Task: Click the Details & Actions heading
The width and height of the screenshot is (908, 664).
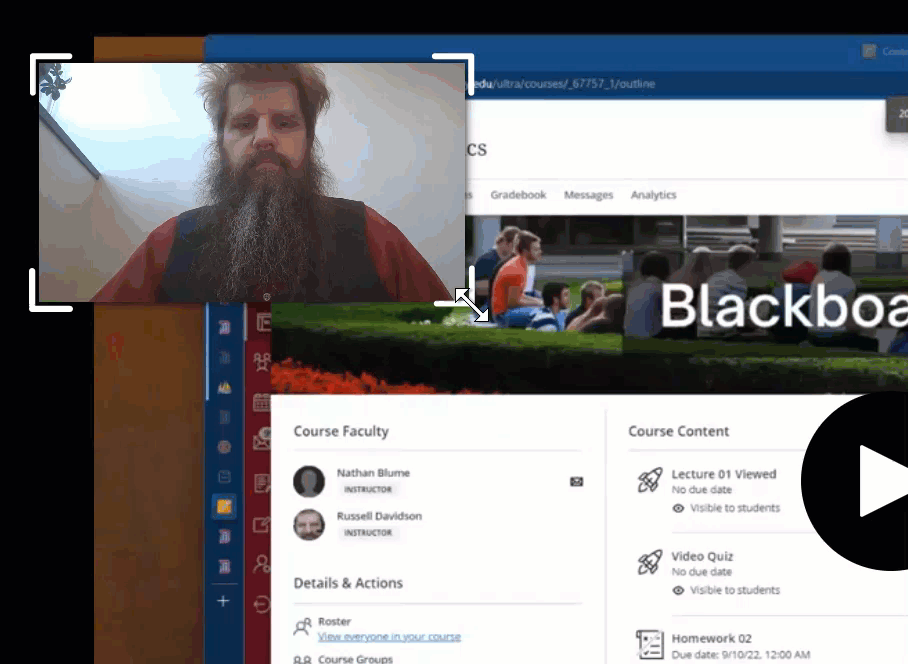Action: [x=348, y=583]
